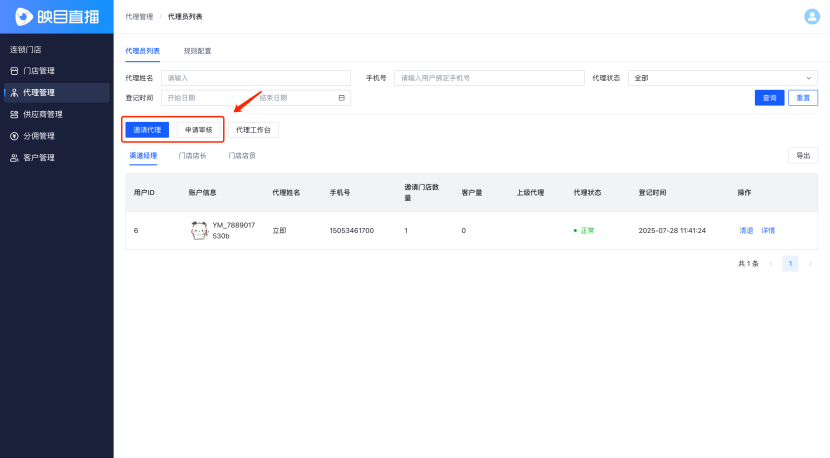Click the 登记时间 column header

point(652,193)
